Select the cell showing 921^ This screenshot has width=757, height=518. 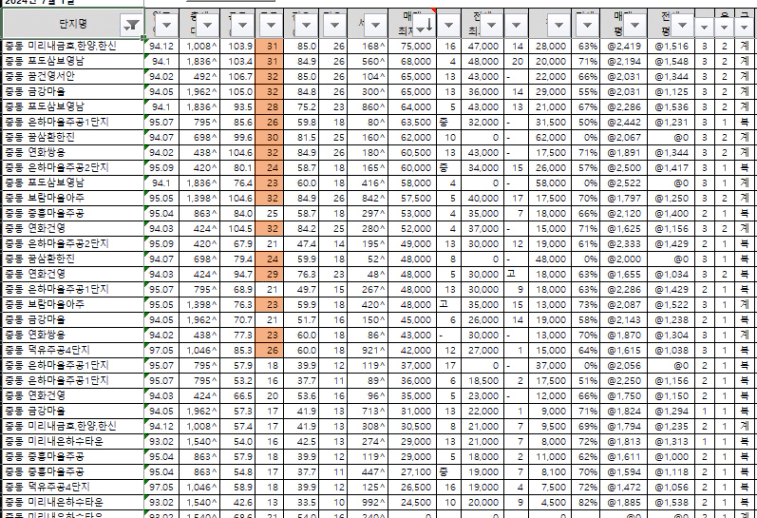[367, 350]
